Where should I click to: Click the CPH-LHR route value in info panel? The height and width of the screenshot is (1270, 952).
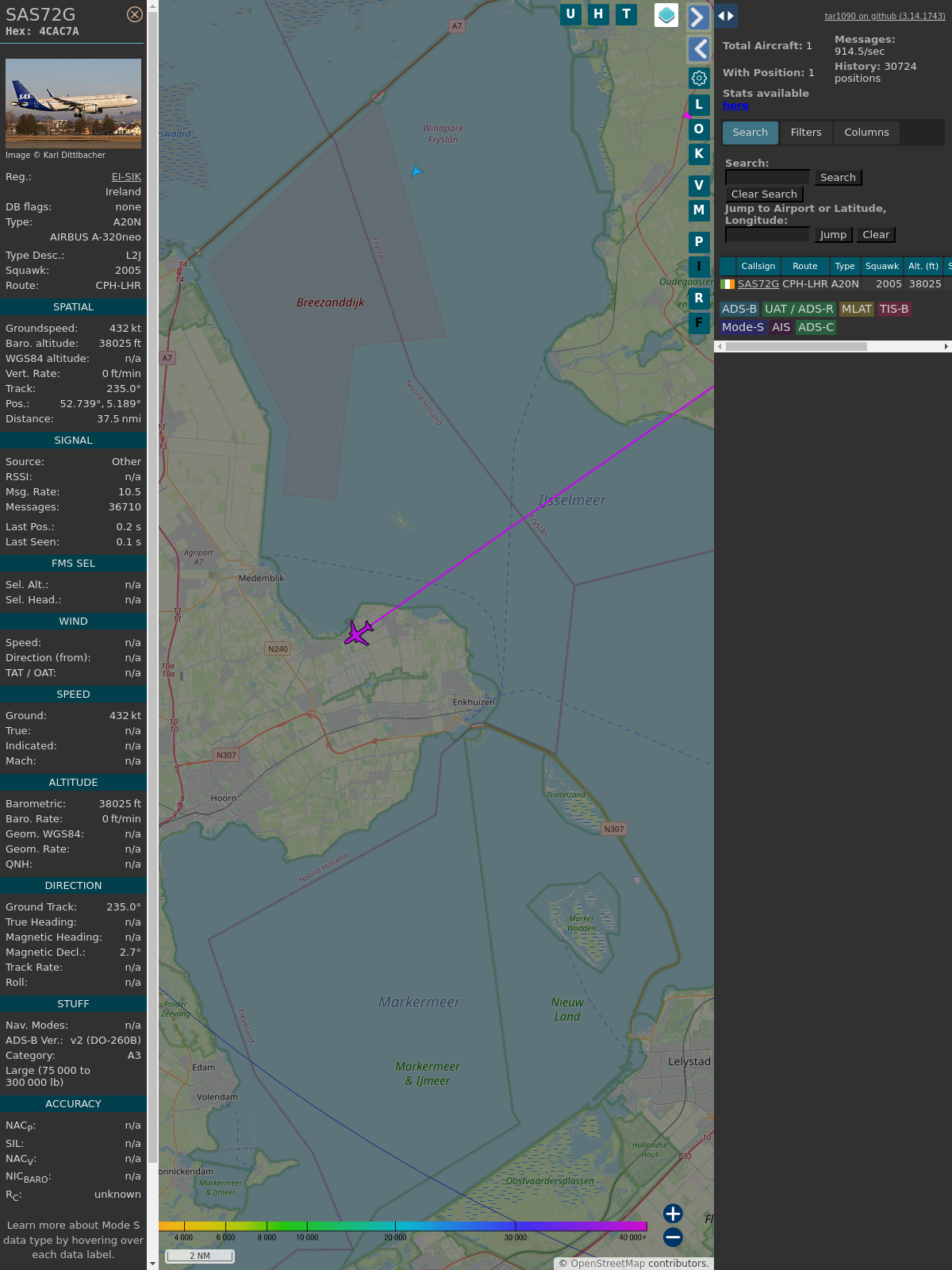click(x=118, y=286)
